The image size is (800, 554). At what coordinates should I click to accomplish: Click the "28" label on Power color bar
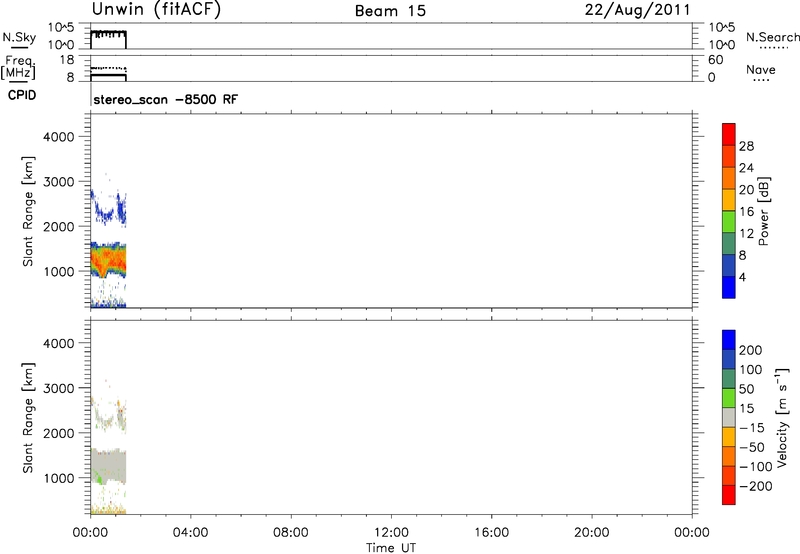746,146
